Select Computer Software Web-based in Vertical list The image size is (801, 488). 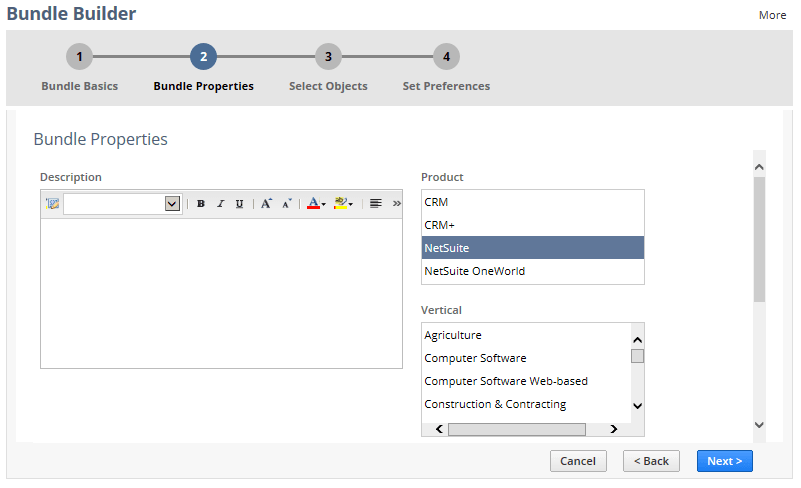(526, 381)
